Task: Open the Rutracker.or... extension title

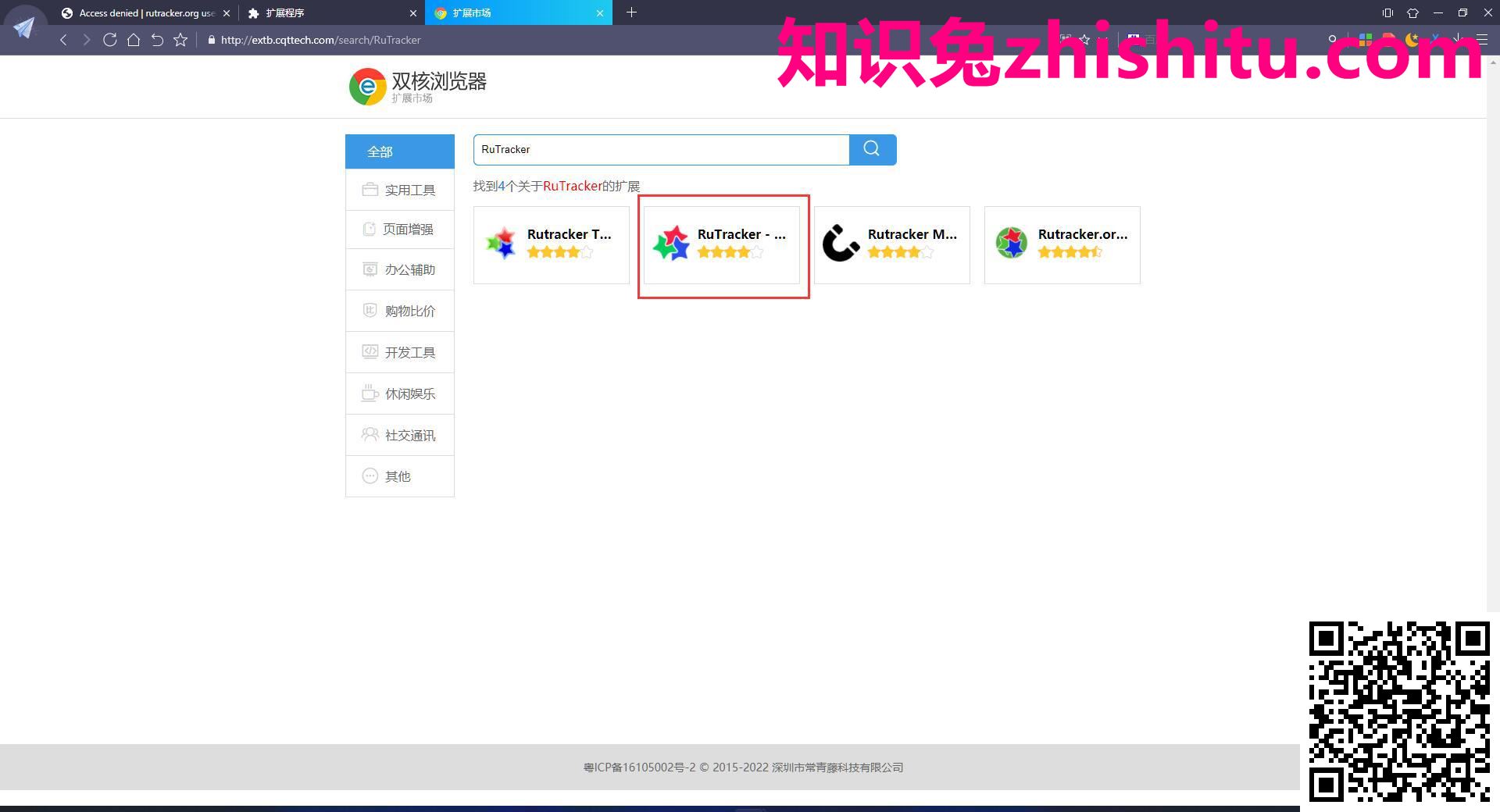Action: 1082,234
